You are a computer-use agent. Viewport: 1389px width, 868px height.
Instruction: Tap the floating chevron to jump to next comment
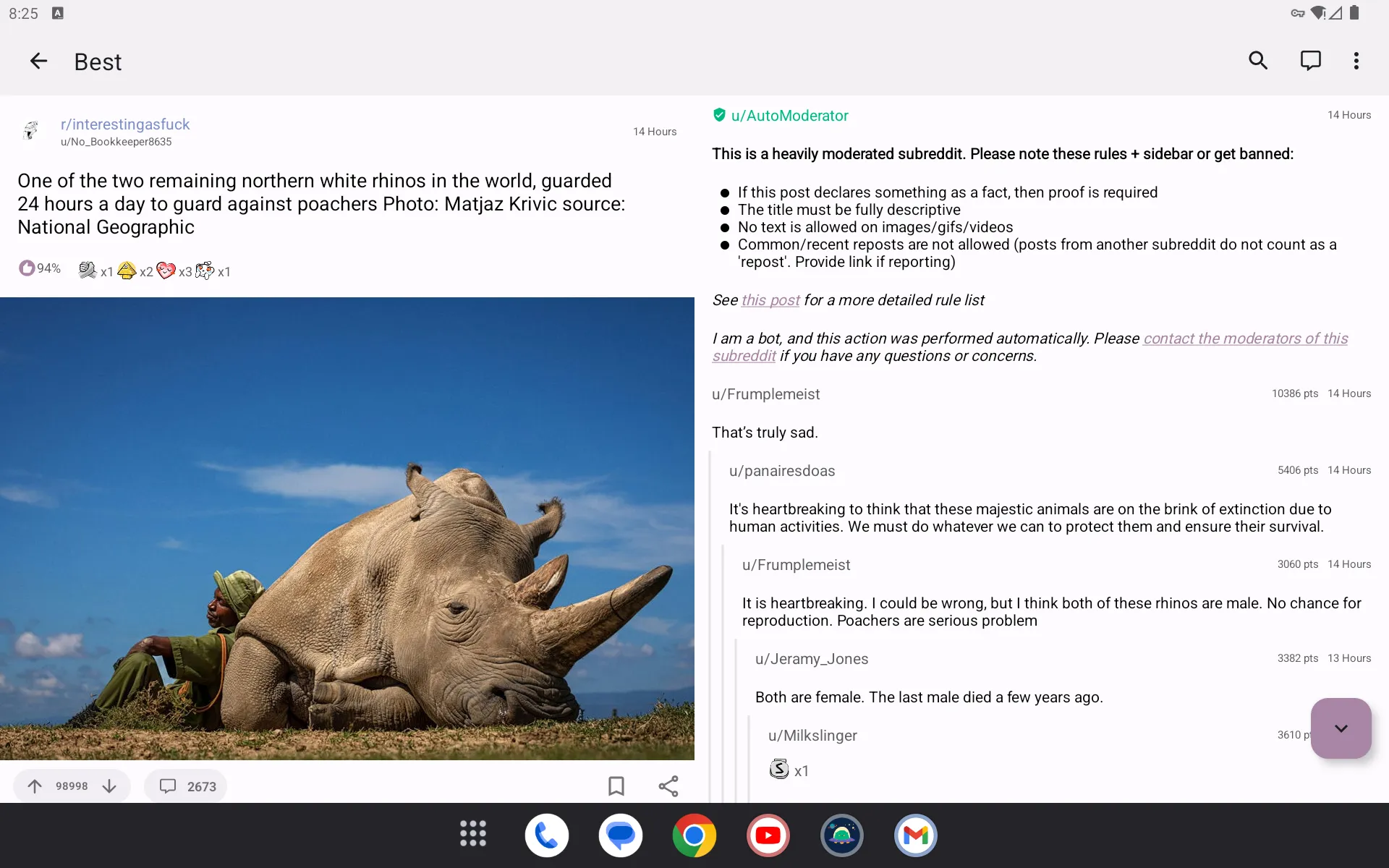click(x=1341, y=728)
